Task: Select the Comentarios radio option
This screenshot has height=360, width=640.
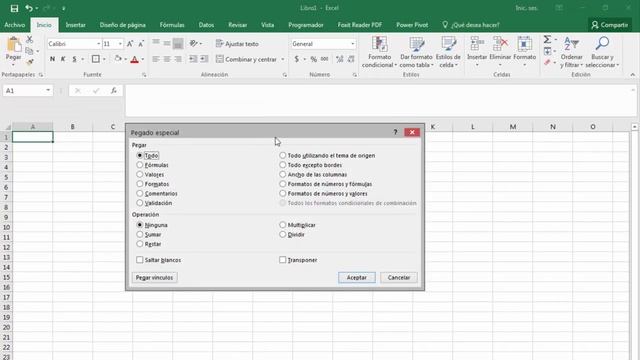Action: [x=140, y=193]
